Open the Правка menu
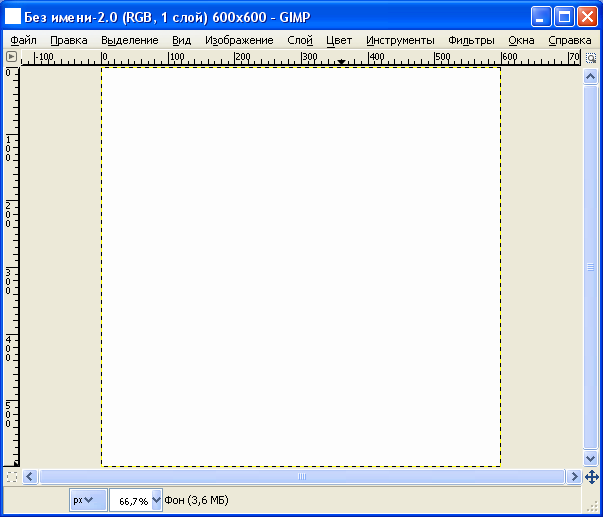This screenshot has height=517, width=603. point(69,40)
